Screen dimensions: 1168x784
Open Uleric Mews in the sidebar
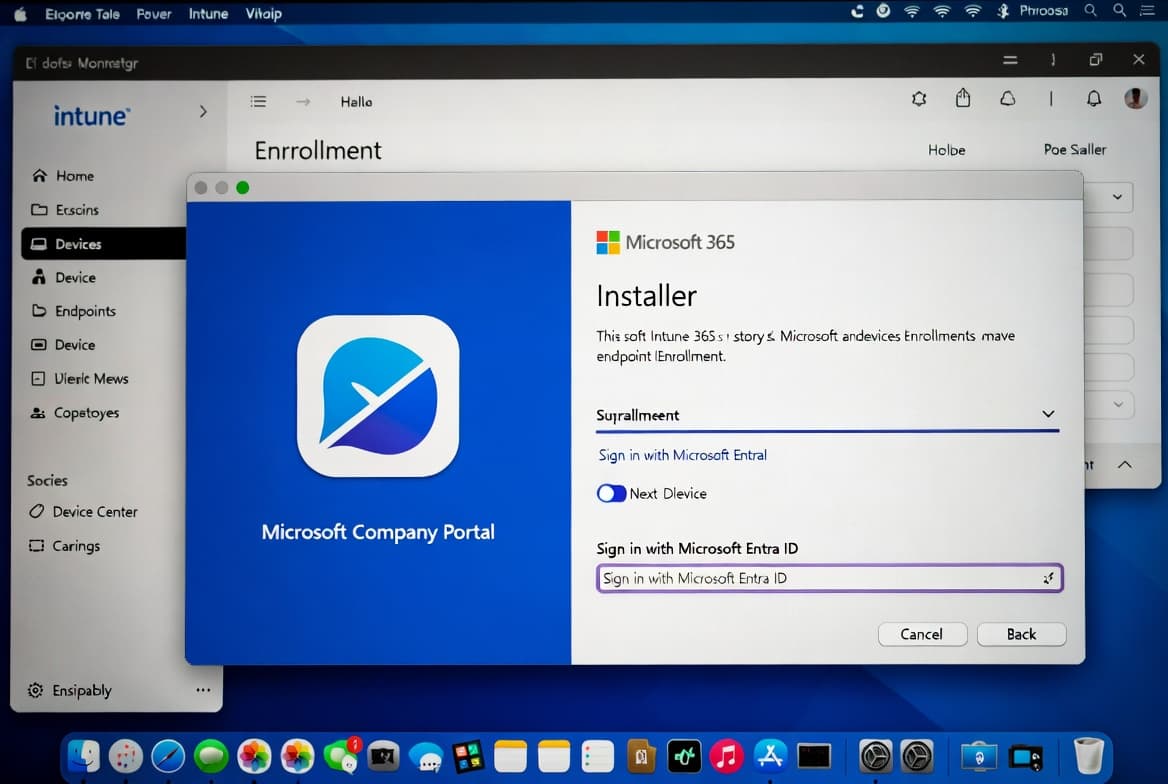[79, 379]
